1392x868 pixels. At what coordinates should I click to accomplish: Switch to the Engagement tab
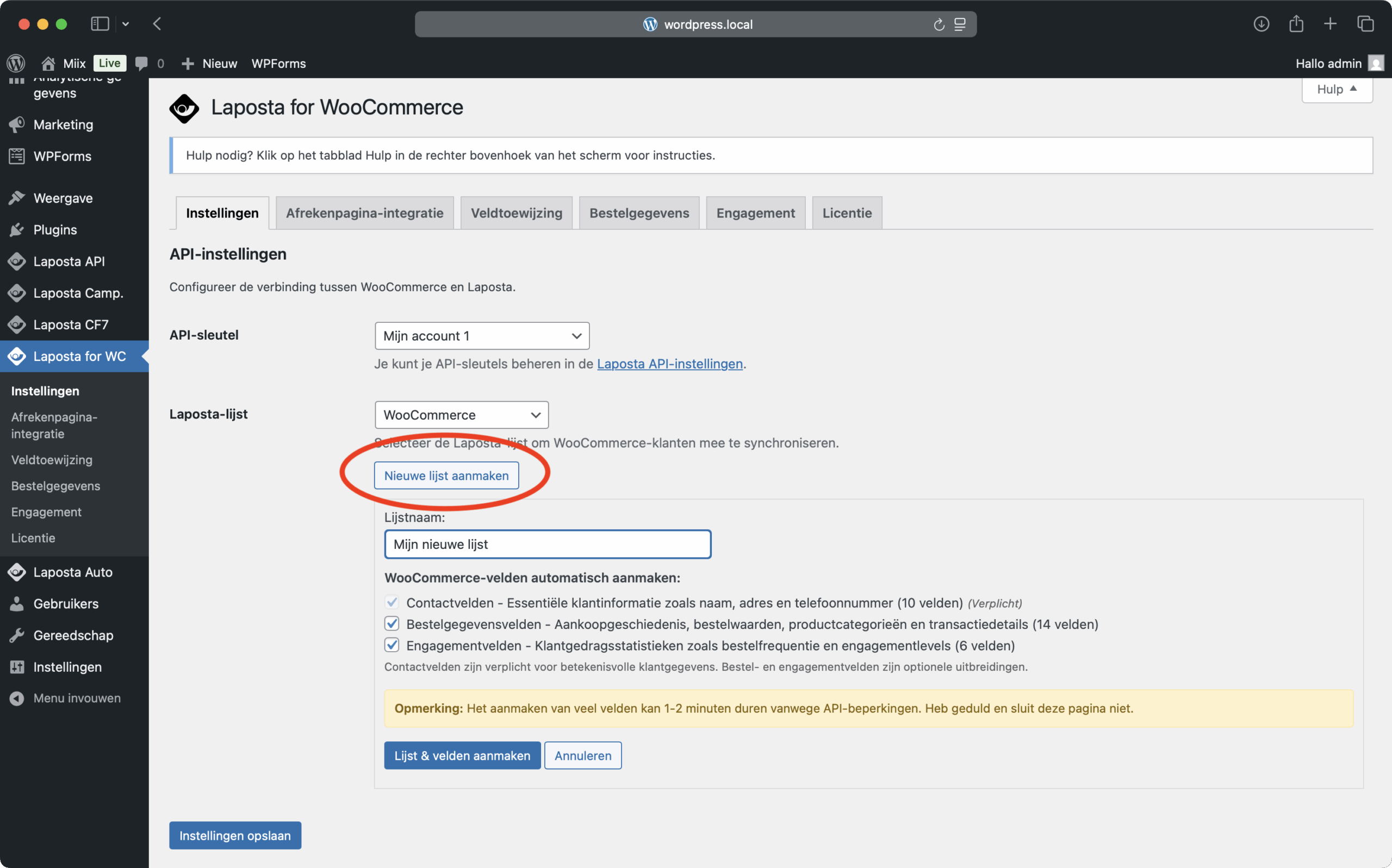756,213
